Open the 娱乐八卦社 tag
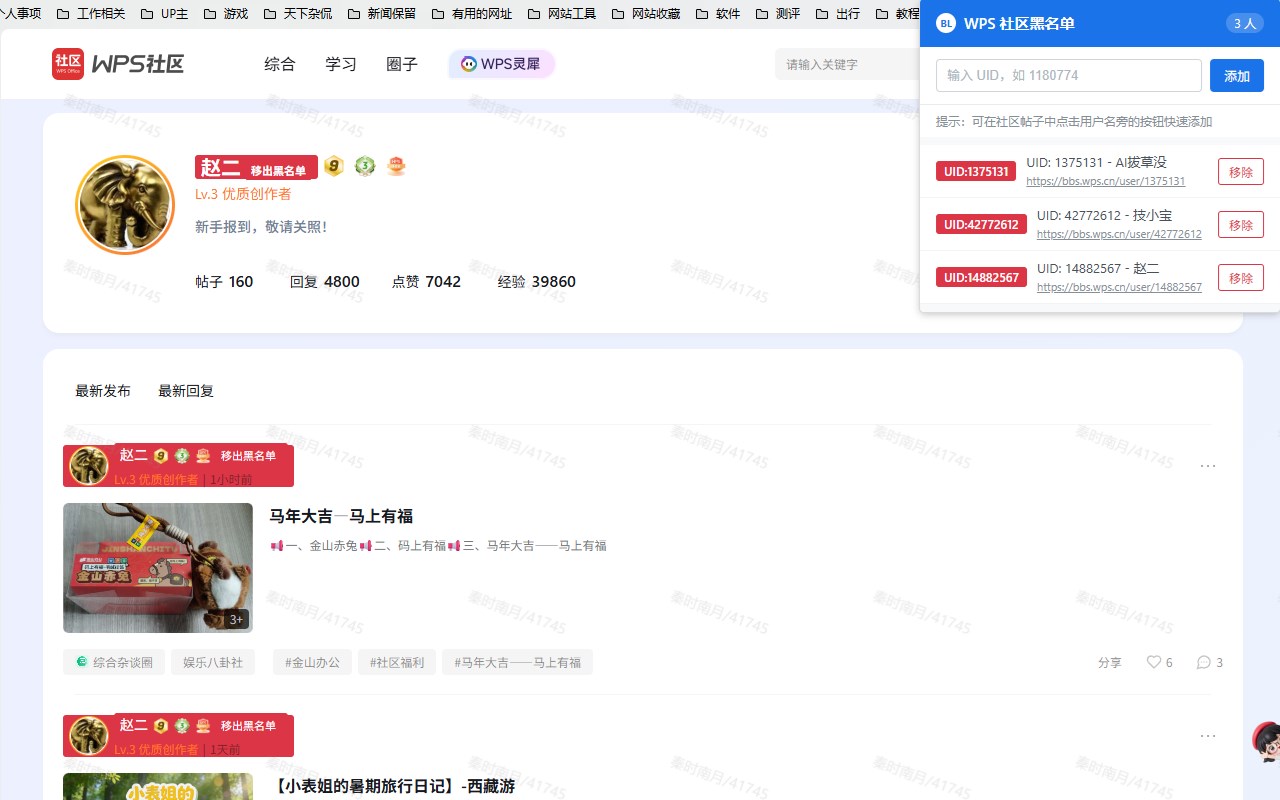Screen dimensions: 1280x800 coord(213,662)
